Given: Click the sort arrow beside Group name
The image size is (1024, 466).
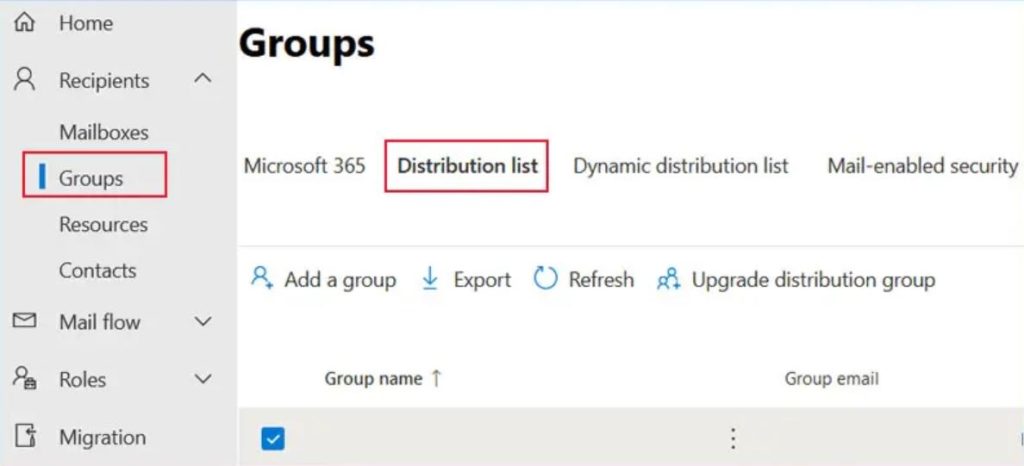Looking at the screenshot, I should point(436,378).
